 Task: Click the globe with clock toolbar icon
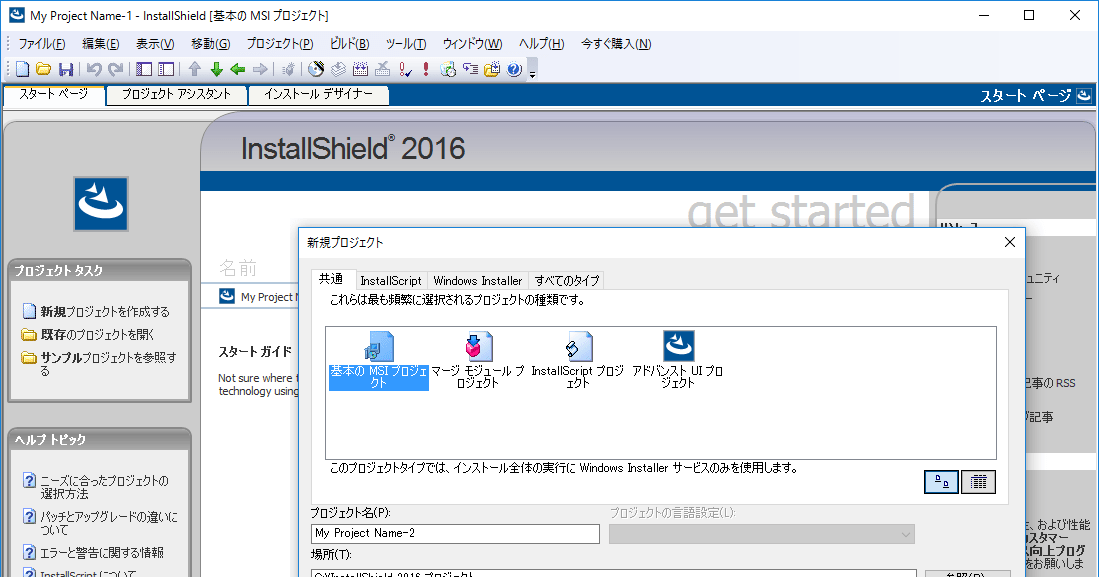click(448, 69)
